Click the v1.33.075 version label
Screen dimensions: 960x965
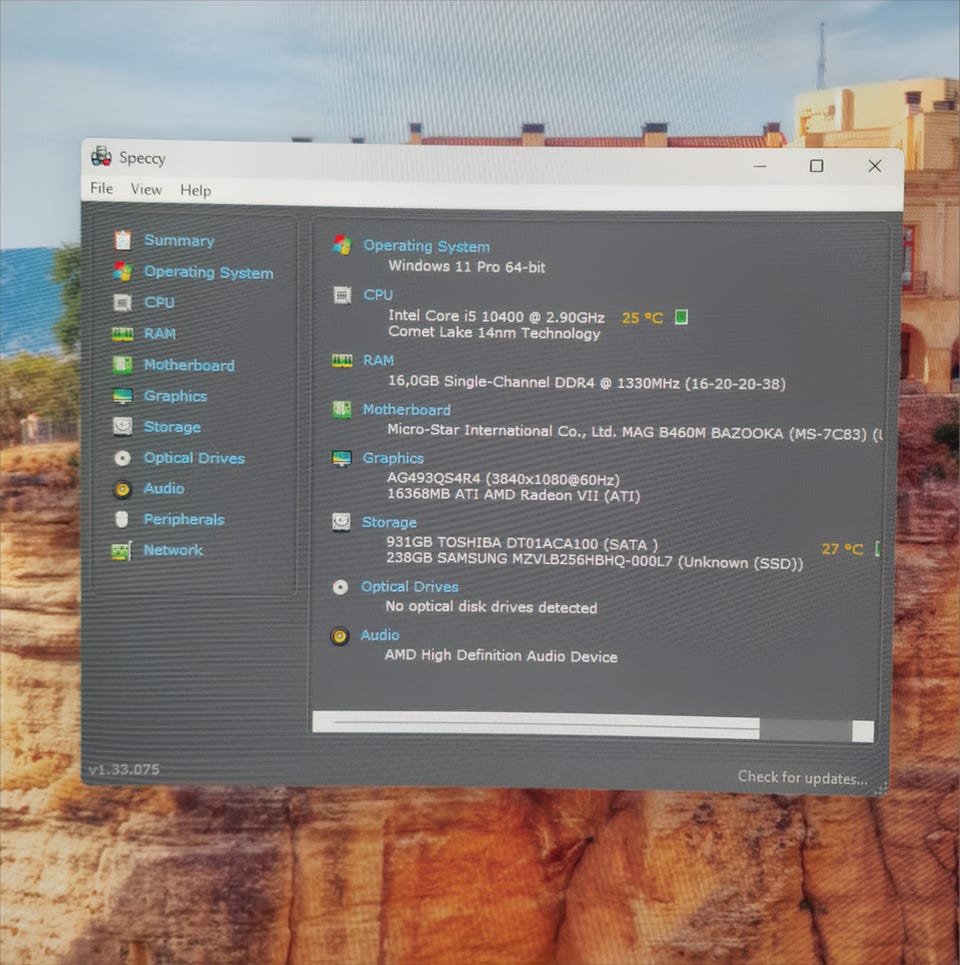[124, 769]
